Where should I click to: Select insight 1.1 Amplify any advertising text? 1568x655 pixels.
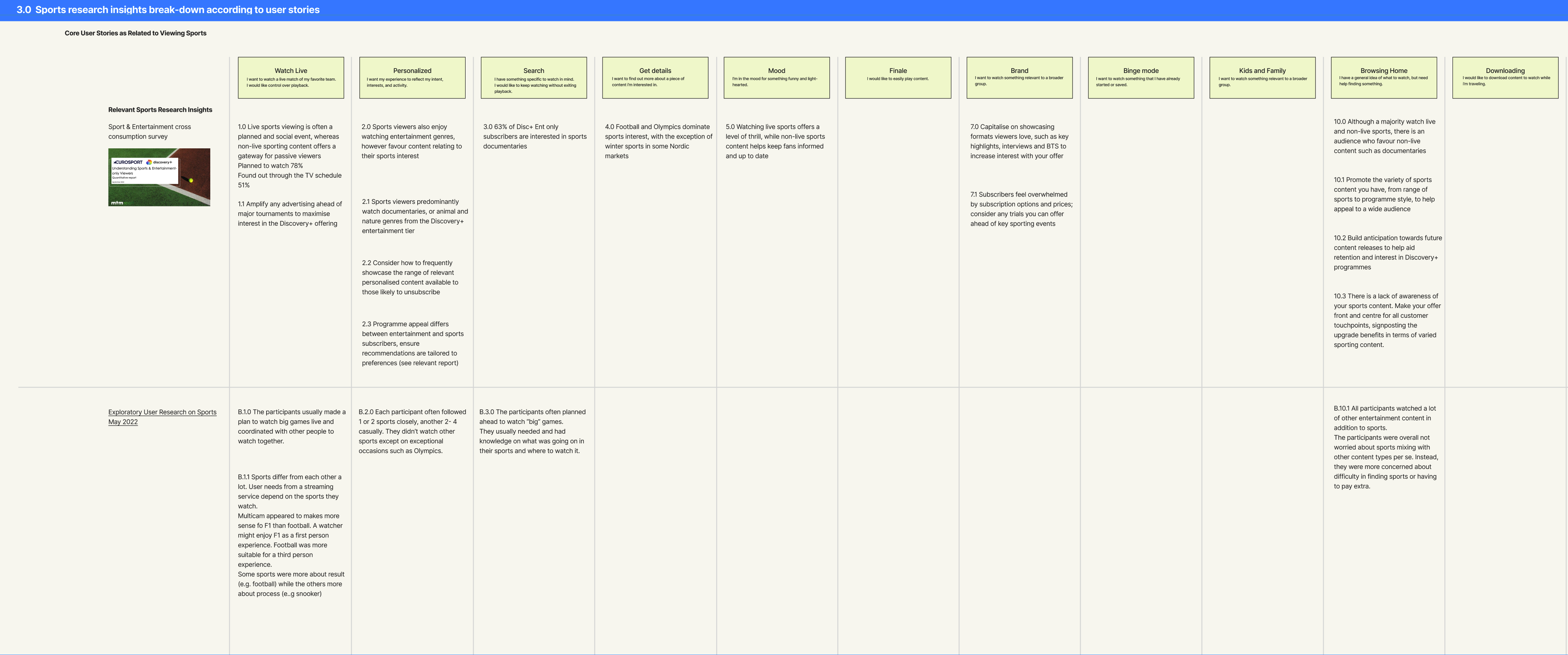[290, 214]
